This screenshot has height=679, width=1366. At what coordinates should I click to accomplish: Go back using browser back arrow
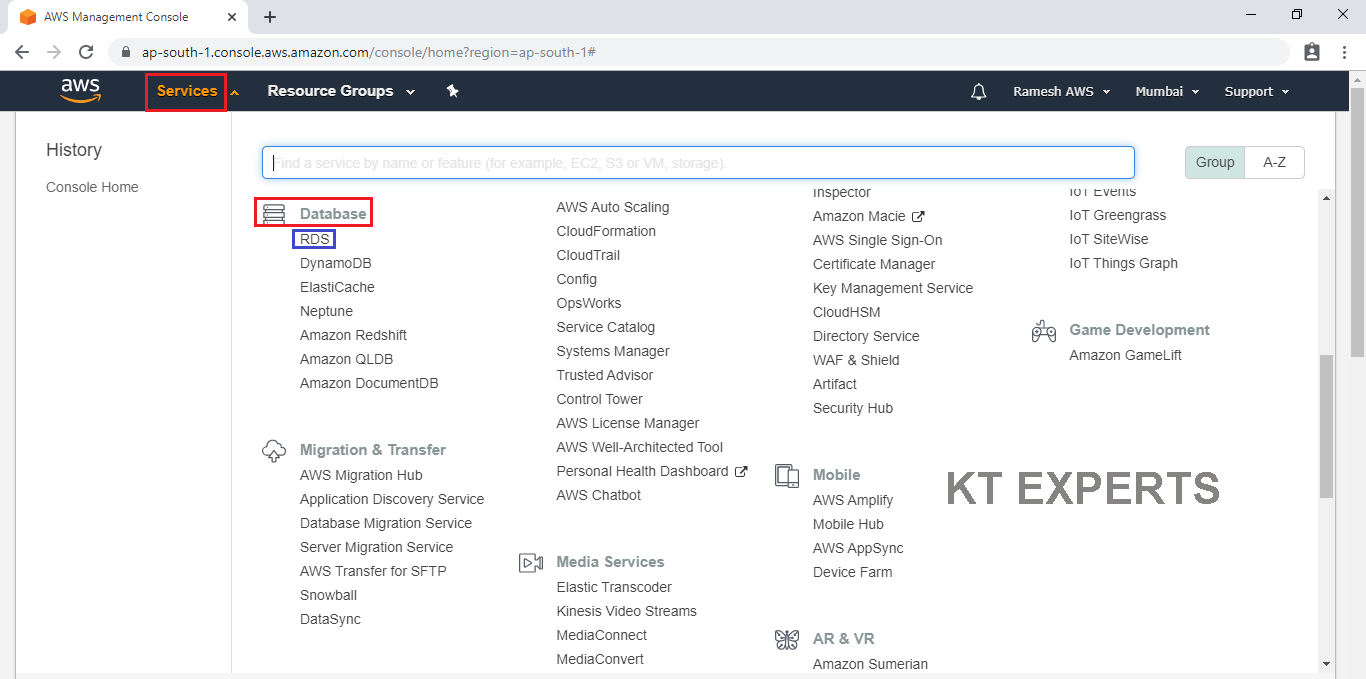[22, 52]
